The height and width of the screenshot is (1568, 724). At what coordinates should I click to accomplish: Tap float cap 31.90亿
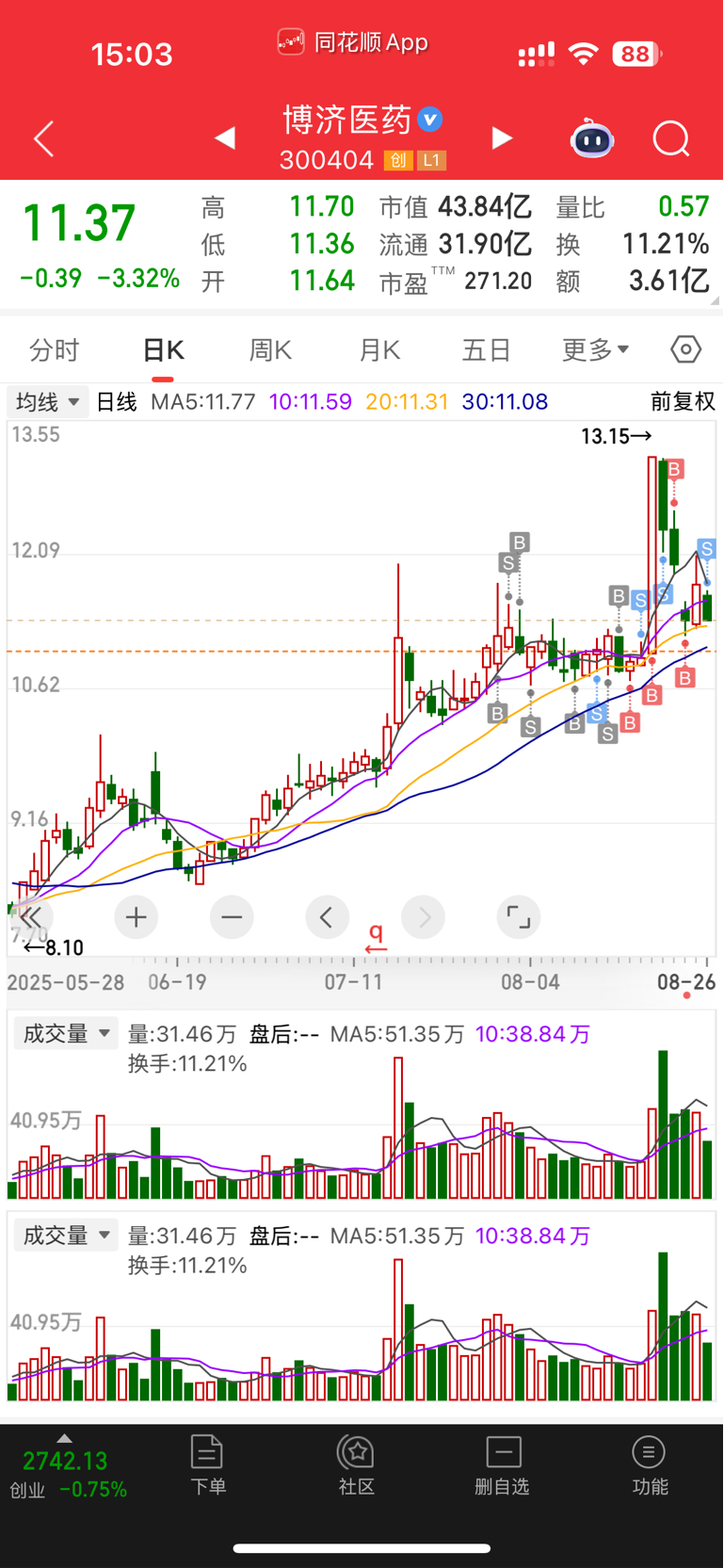pos(485,244)
